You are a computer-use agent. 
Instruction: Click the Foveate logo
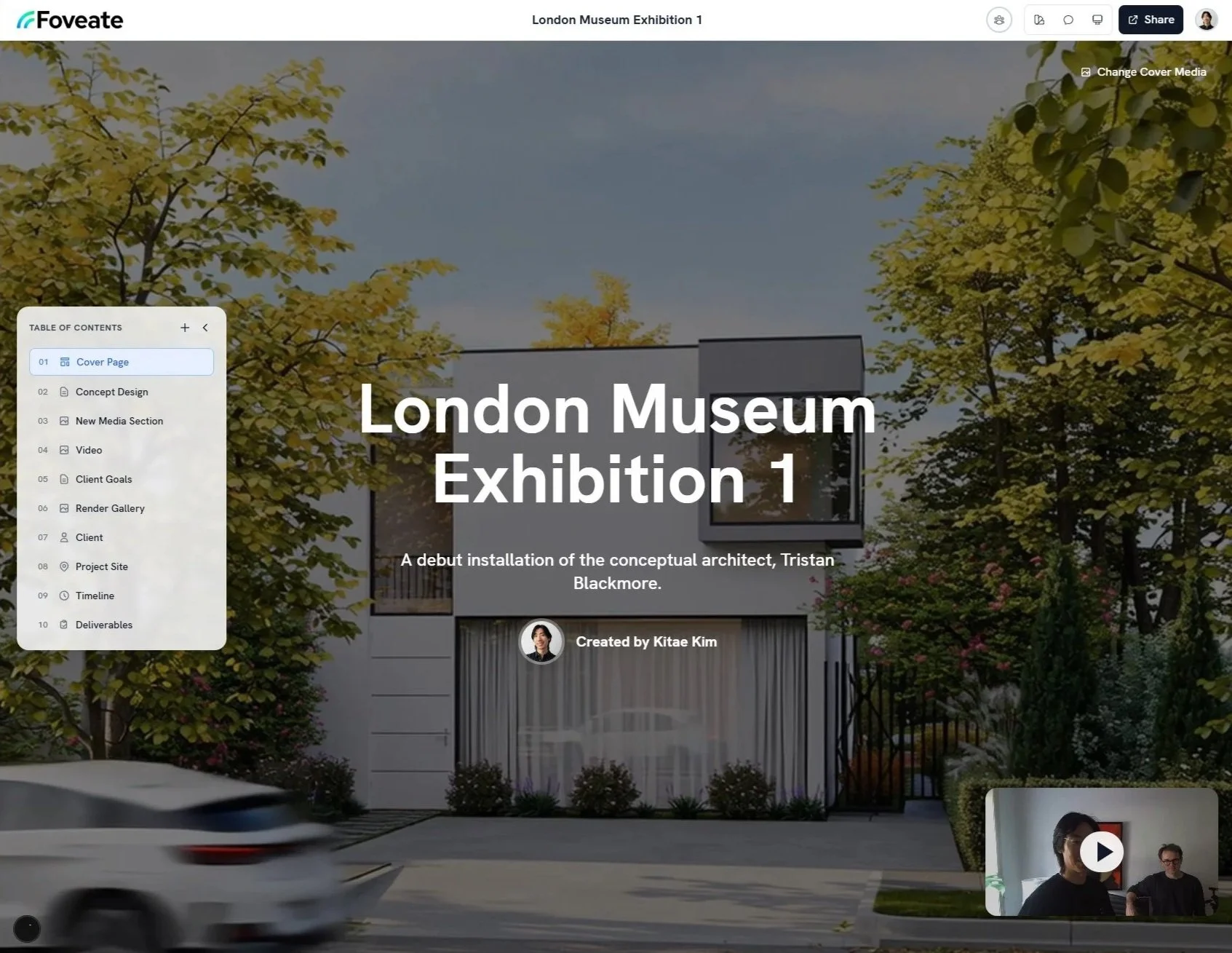[x=70, y=20]
